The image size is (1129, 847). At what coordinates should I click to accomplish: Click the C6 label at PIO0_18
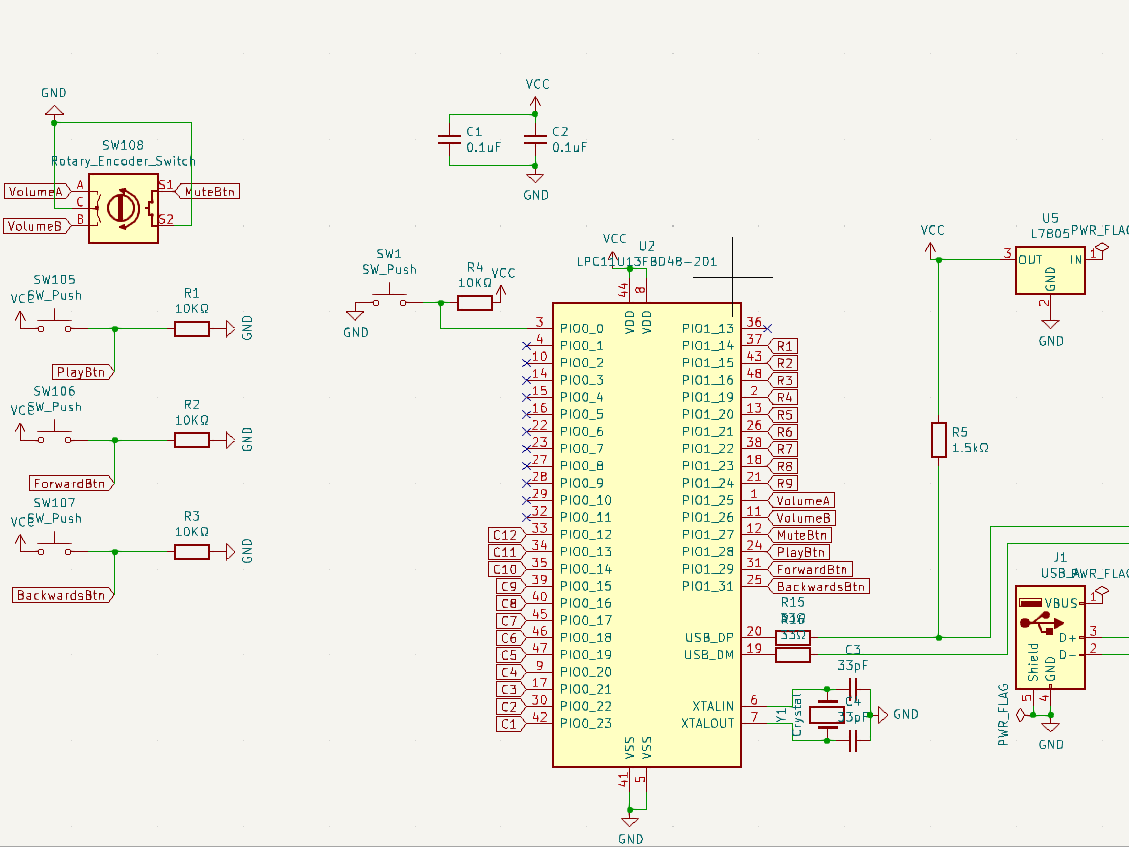coord(510,637)
